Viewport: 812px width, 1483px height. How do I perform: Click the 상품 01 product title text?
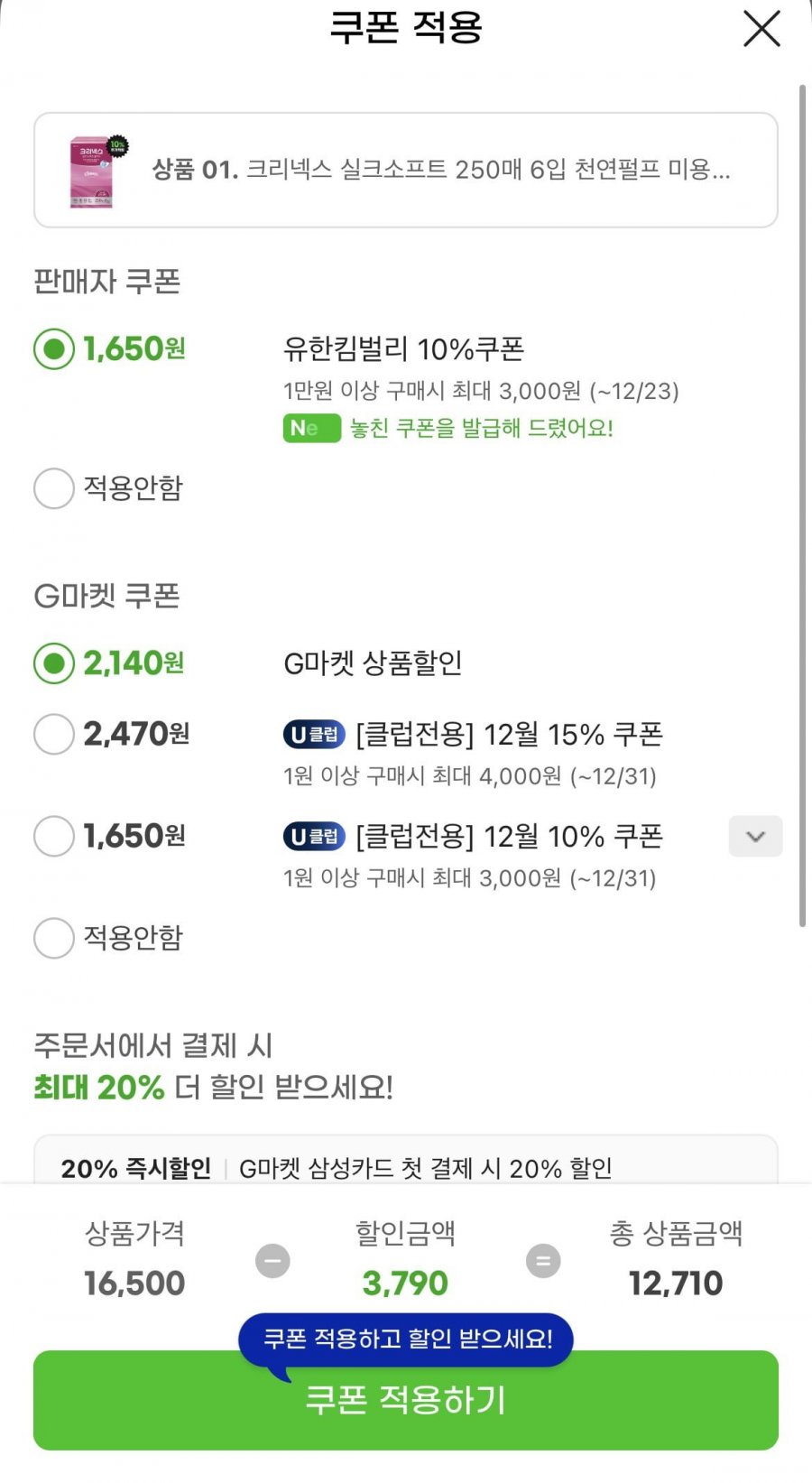(440, 170)
